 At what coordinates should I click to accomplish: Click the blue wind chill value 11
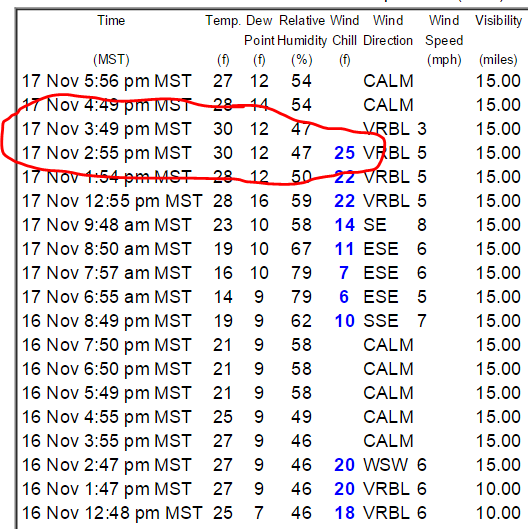[344, 249]
